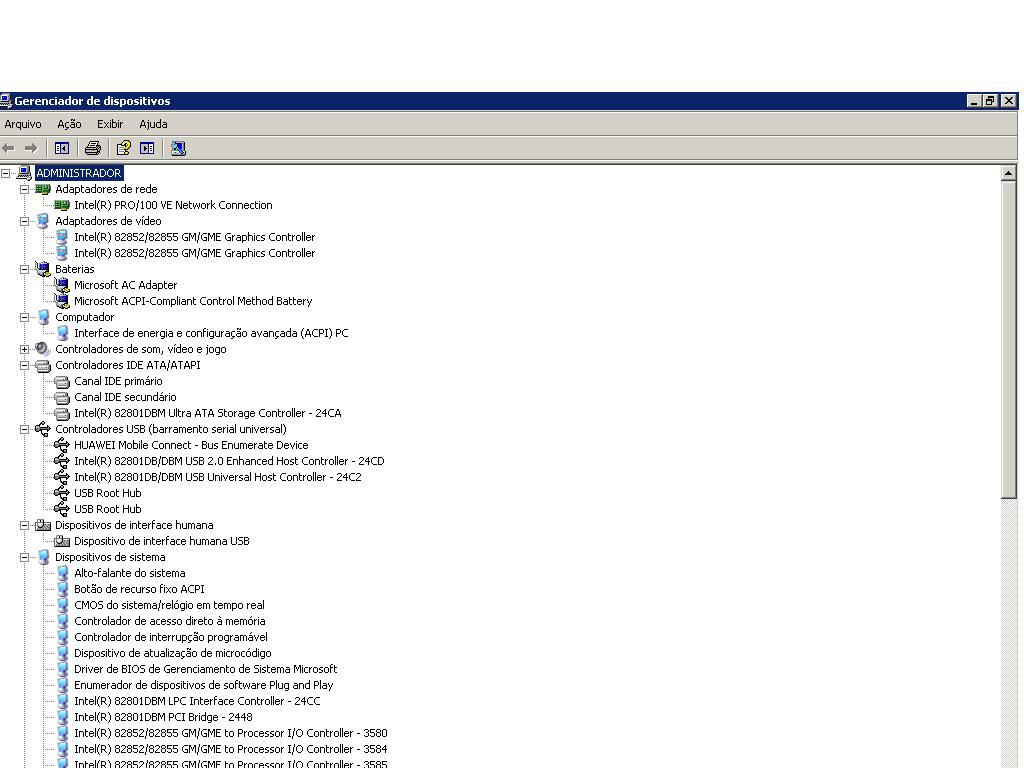
Task: Click the Device Manager title bar icon
Action: tap(6, 101)
